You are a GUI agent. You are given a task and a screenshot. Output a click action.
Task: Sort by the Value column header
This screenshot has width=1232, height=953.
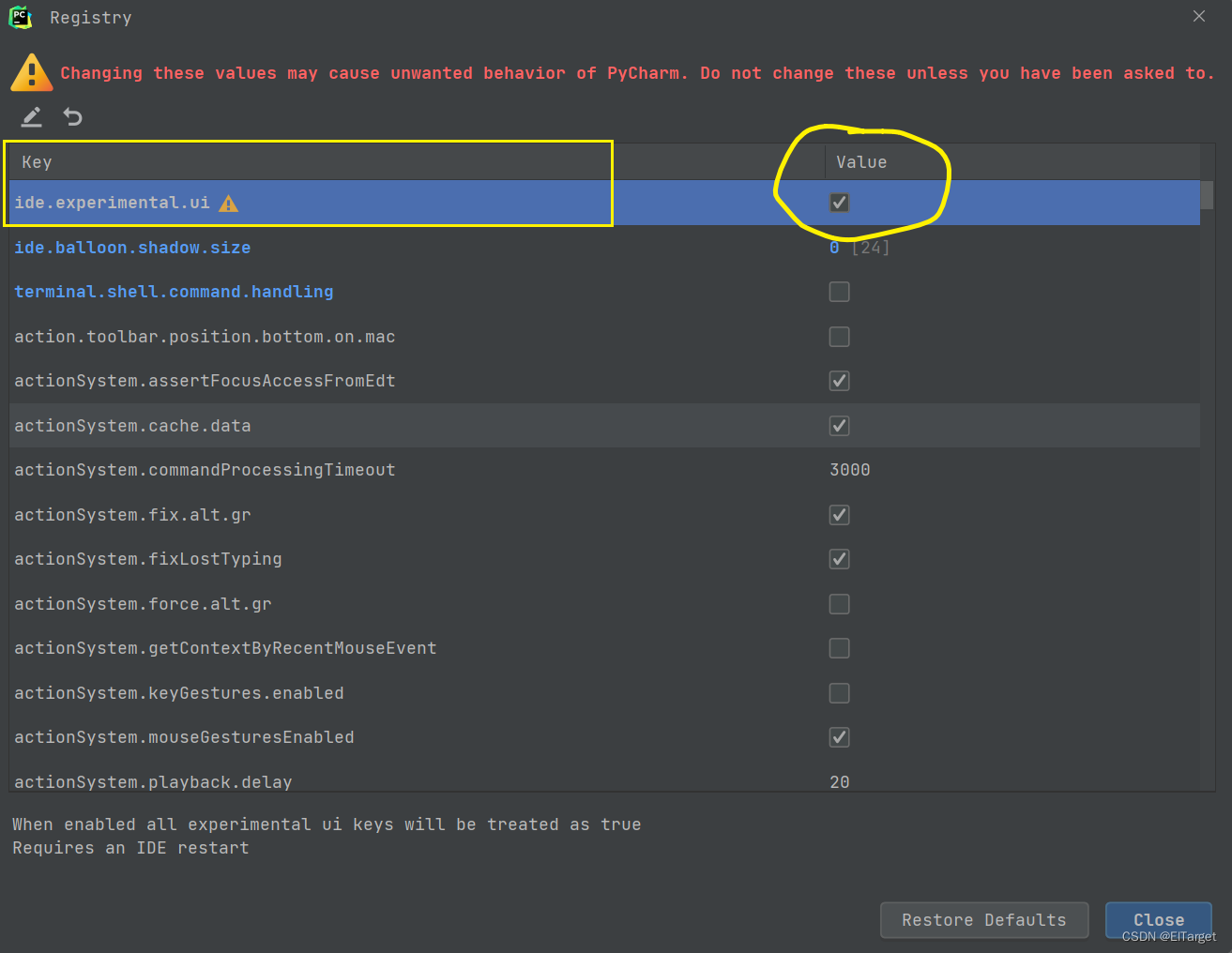coord(1012,162)
